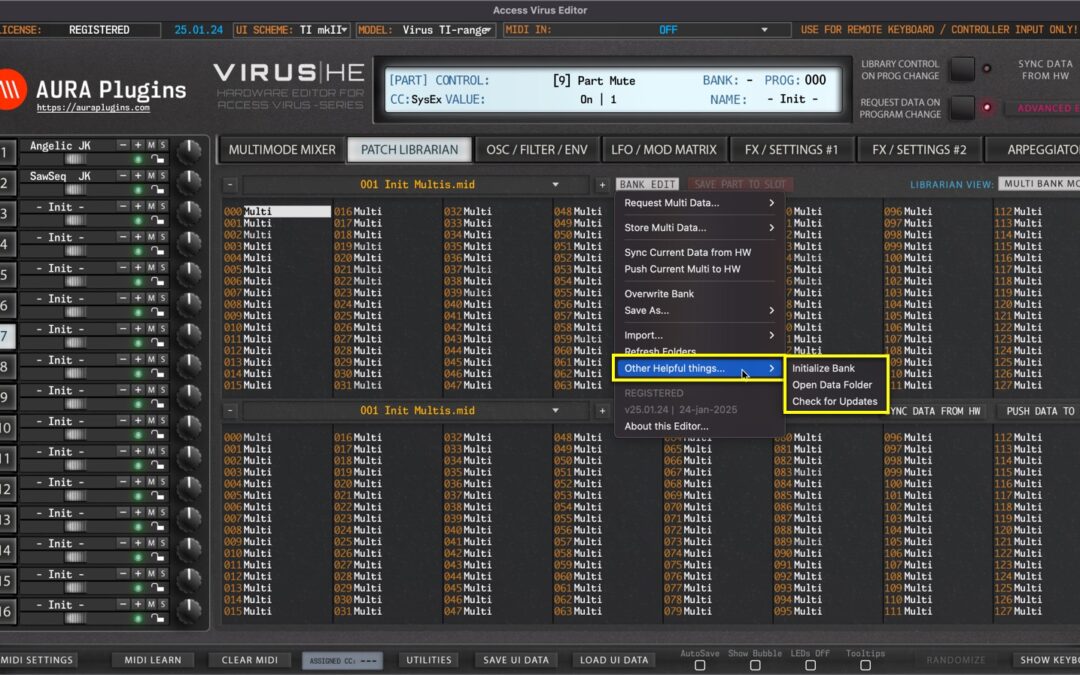This screenshot has height=675, width=1080.
Task: Click the - transpose icon on part 3
Action: 123,206
